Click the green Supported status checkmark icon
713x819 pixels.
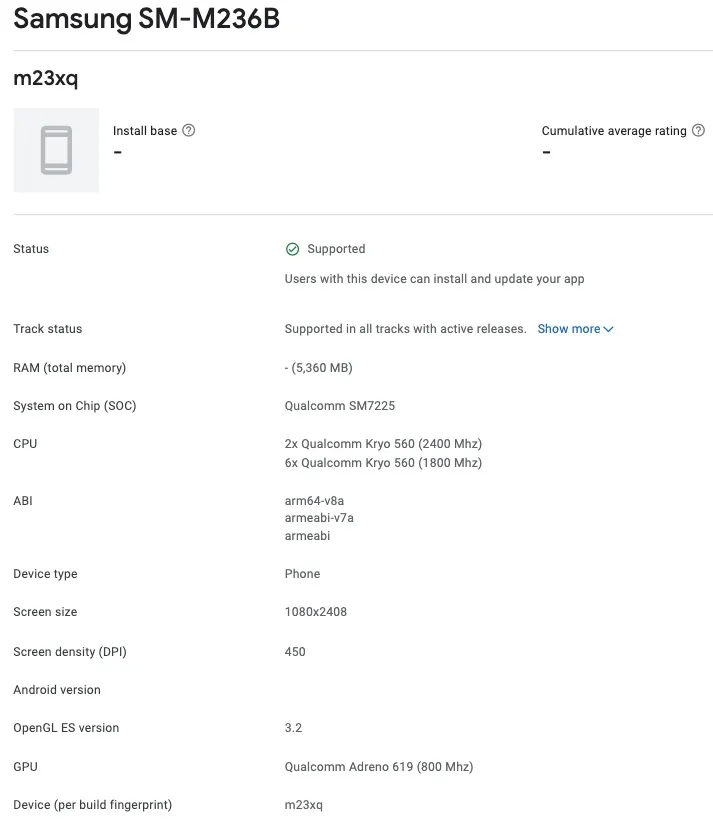(292, 248)
